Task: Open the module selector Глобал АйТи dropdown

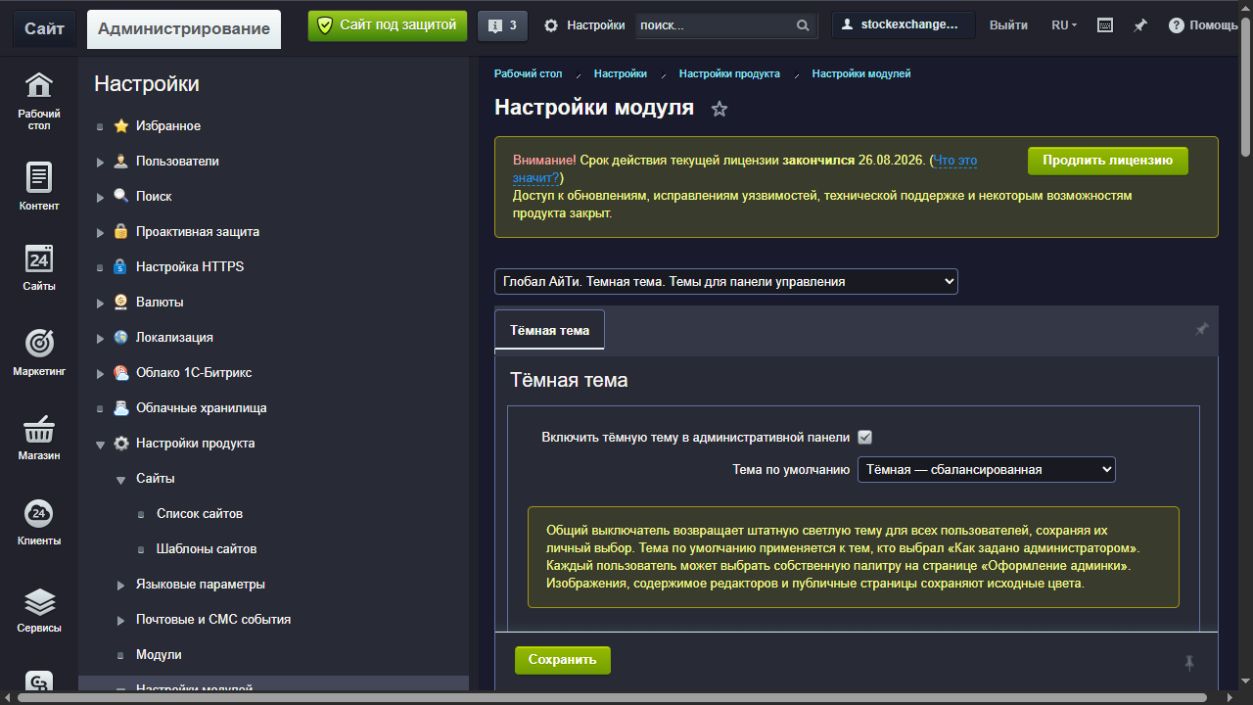Action: (x=726, y=282)
